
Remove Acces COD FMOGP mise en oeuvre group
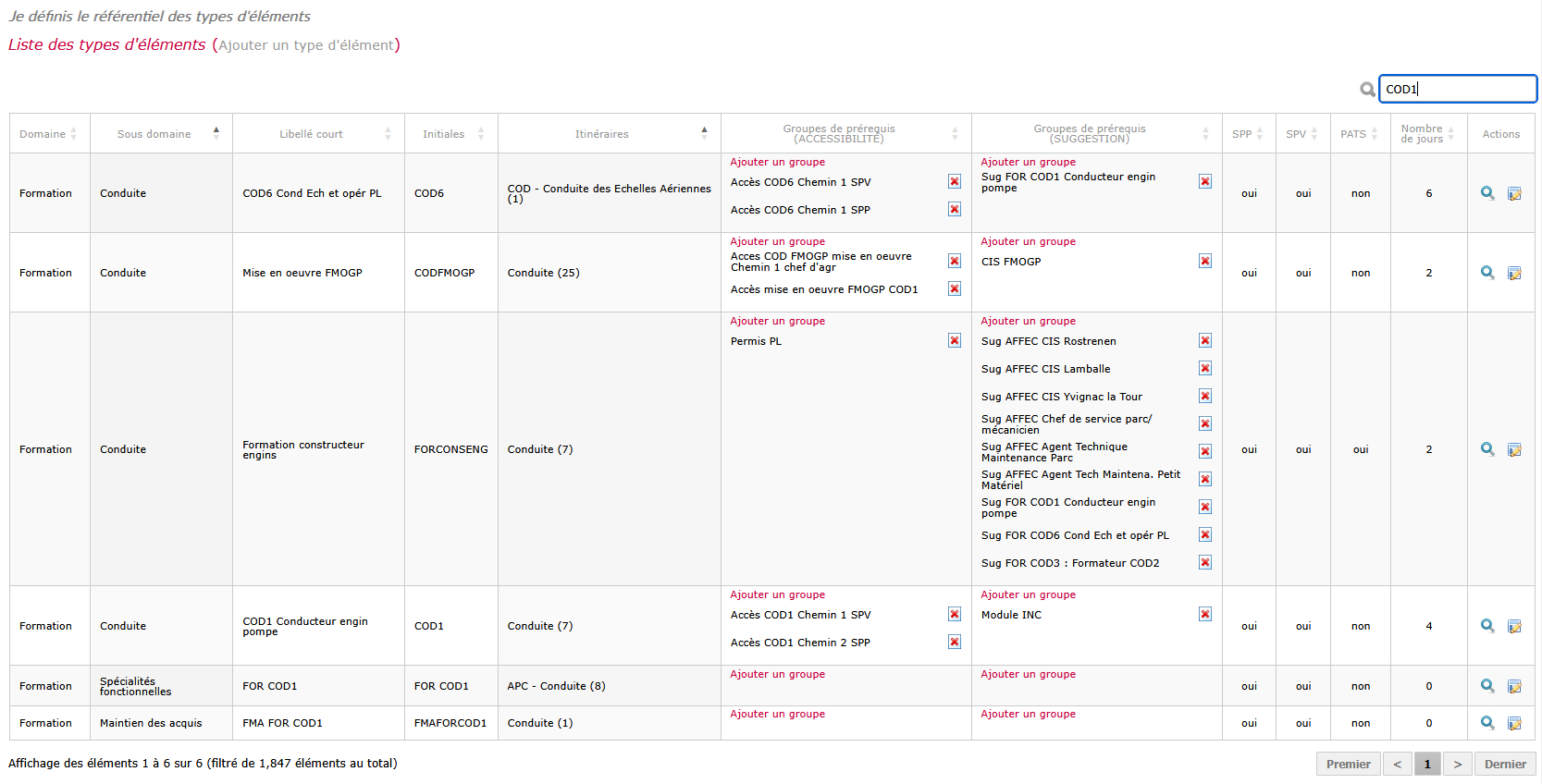point(955,262)
